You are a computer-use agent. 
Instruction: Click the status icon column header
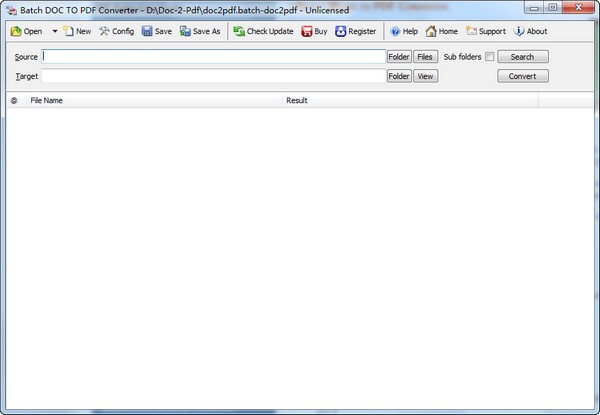point(14,100)
